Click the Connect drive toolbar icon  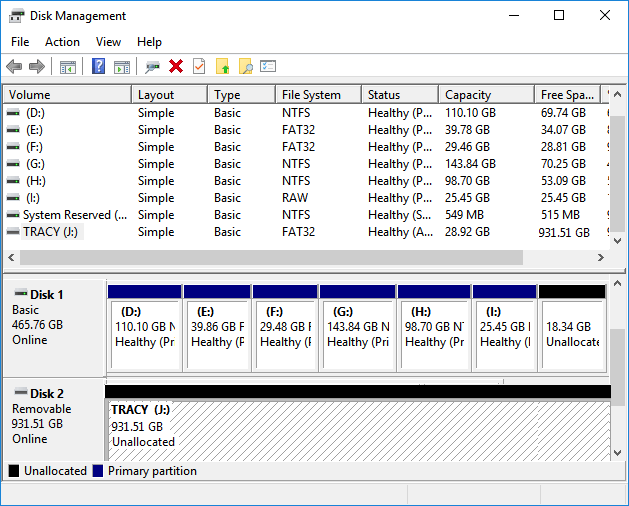click(x=152, y=66)
